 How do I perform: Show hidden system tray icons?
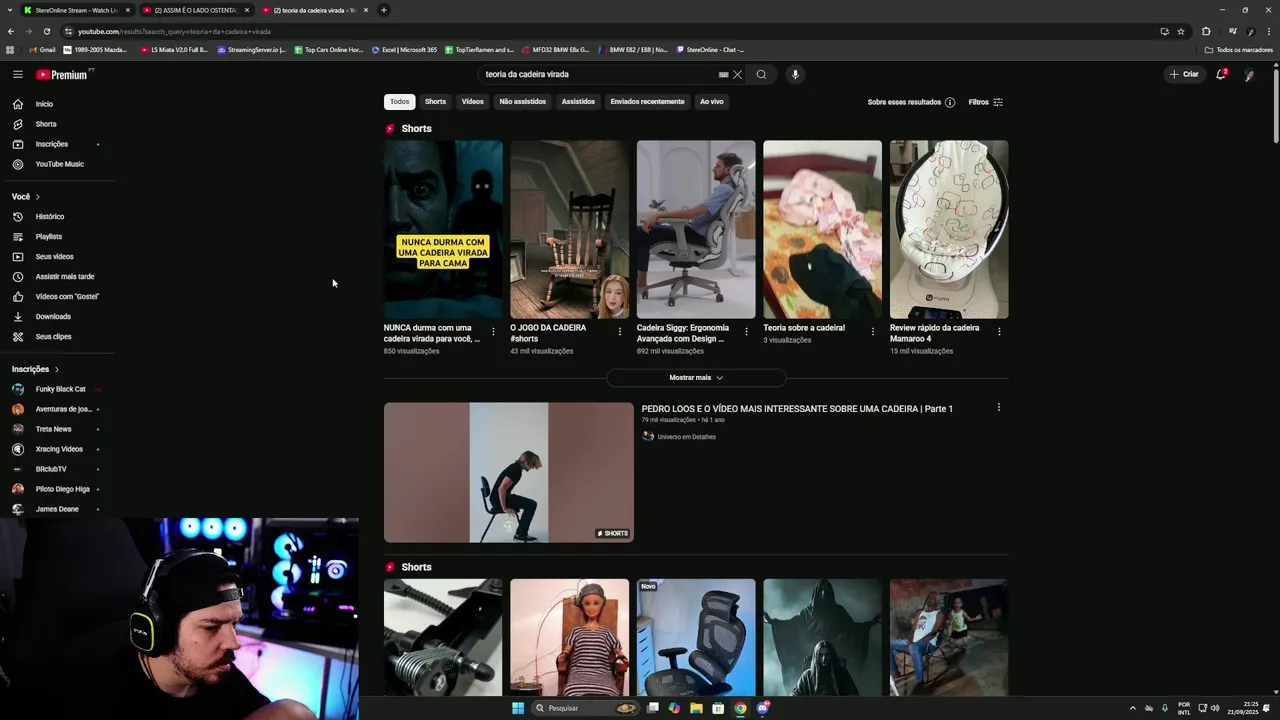pyautogui.click(x=1133, y=708)
